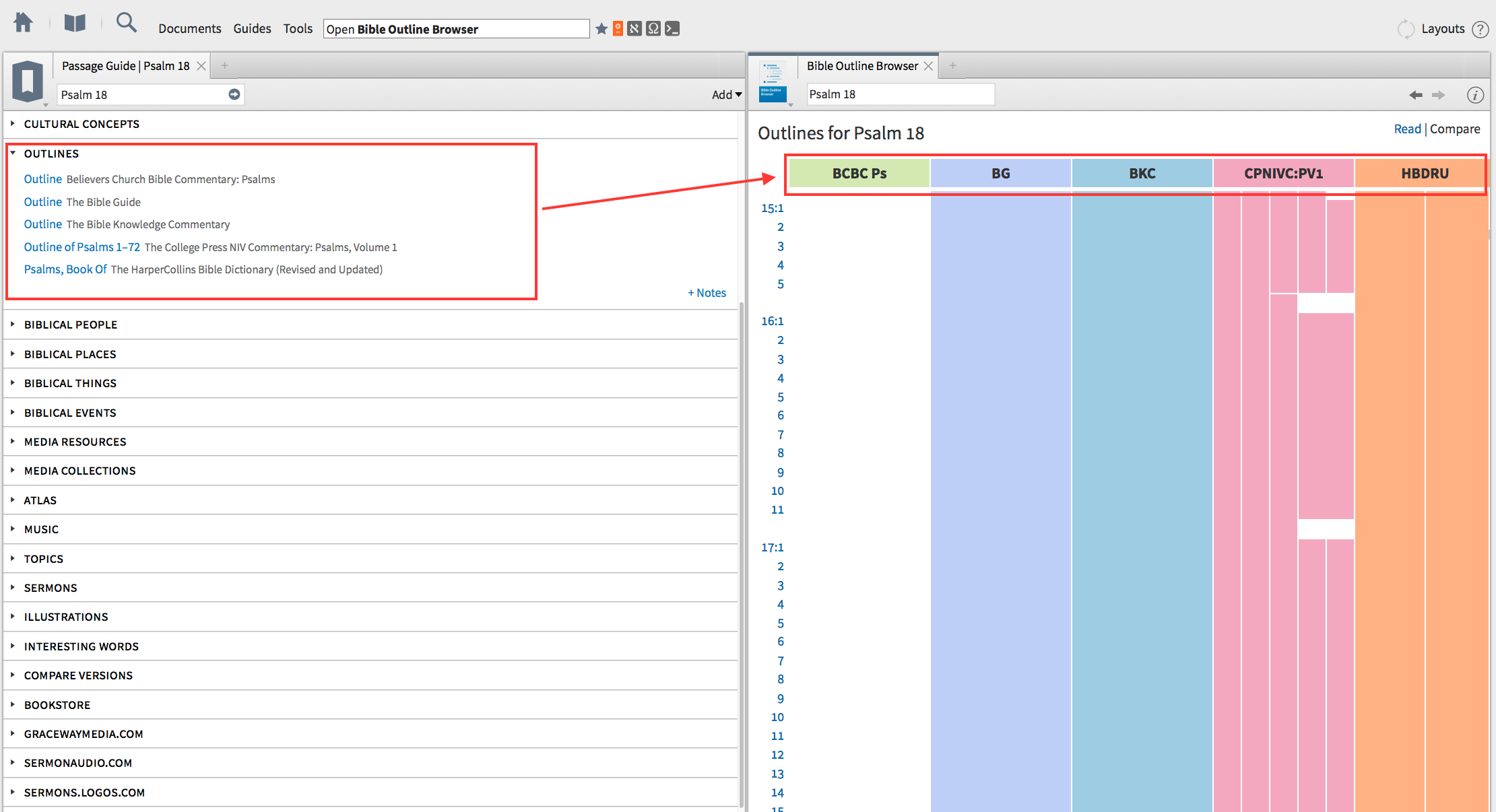Open the Library book icon
Image resolution: width=1496 pixels, height=812 pixels.
[x=75, y=24]
